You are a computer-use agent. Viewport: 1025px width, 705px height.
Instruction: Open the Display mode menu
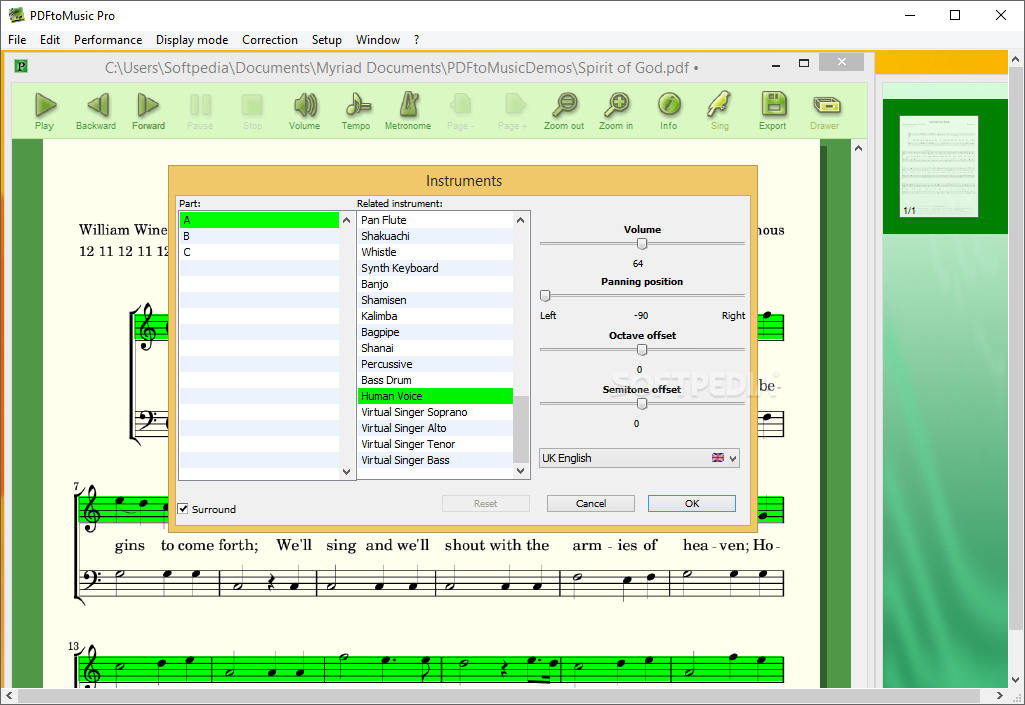[x=192, y=40]
